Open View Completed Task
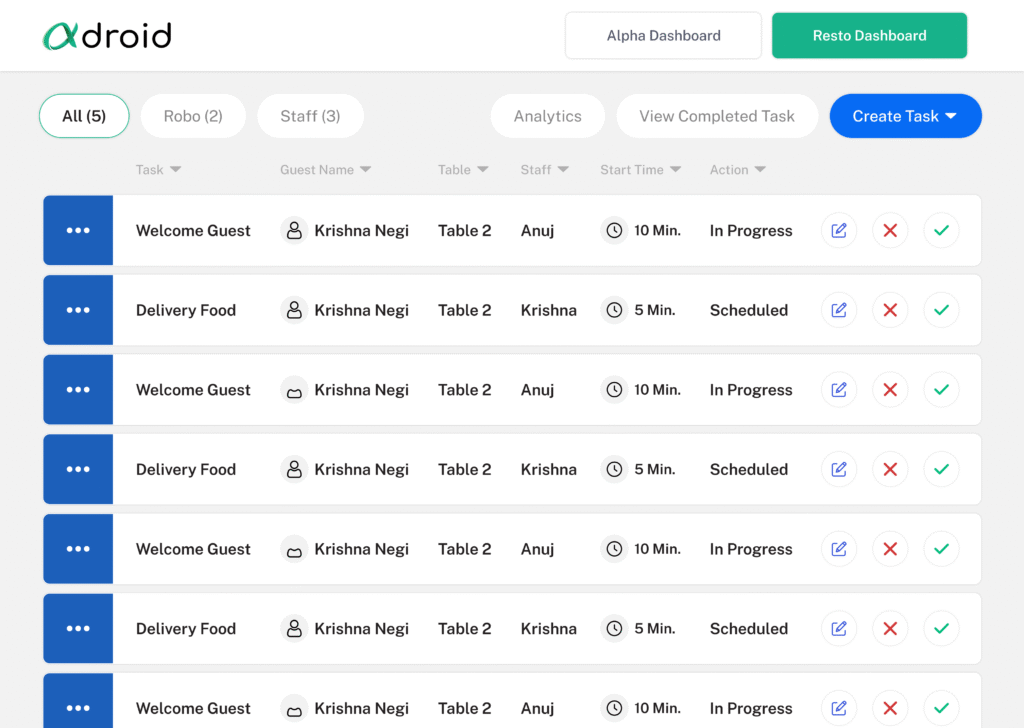 click(716, 116)
